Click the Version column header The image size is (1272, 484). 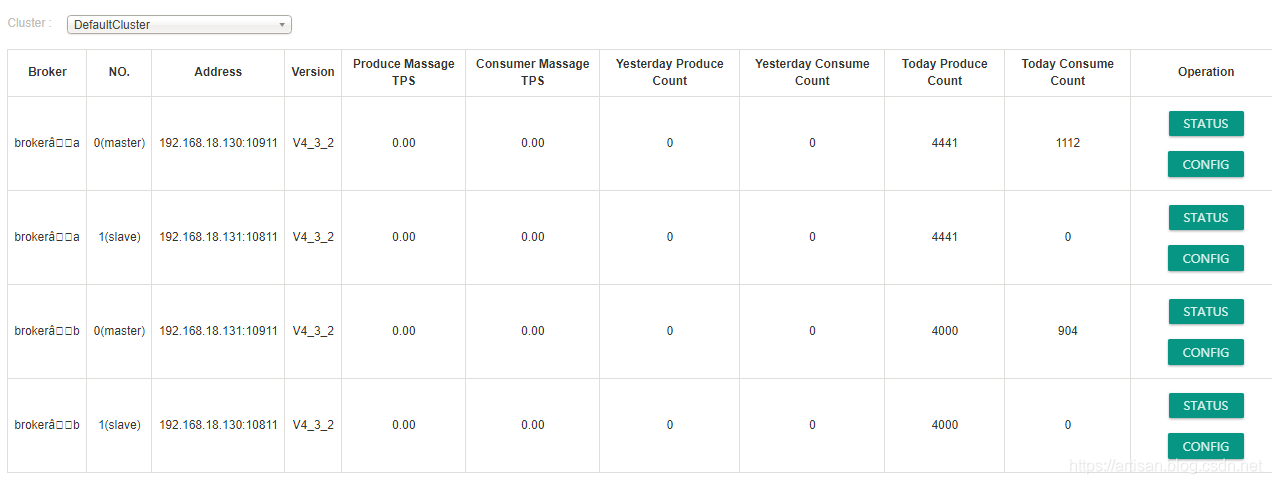pyautogui.click(x=313, y=72)
